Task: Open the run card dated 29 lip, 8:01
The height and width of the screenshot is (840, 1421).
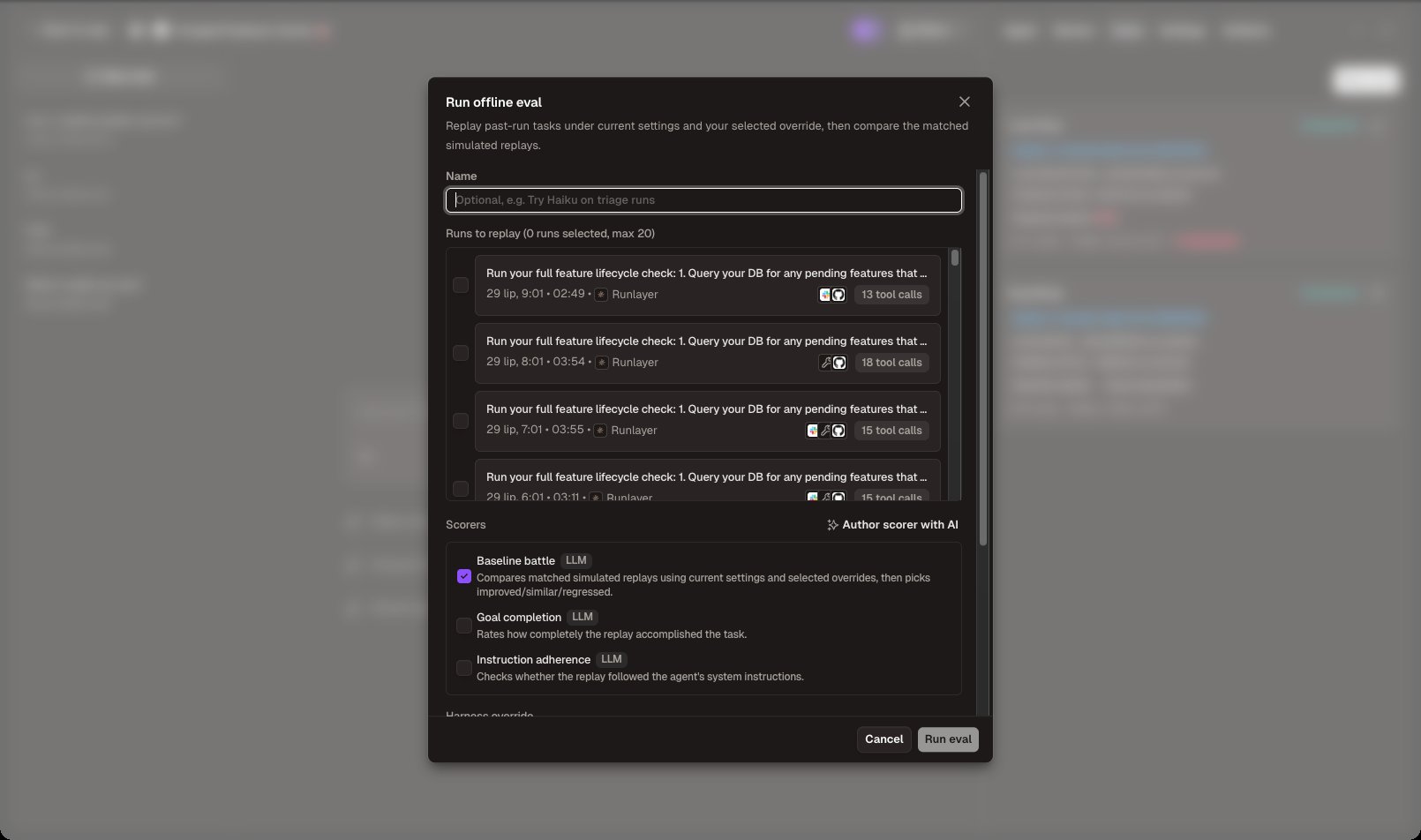Action: (x=708, y=353)
